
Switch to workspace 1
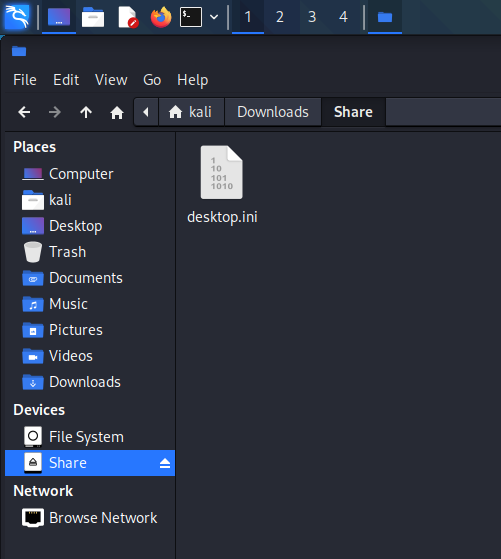[x=248, y=17]
